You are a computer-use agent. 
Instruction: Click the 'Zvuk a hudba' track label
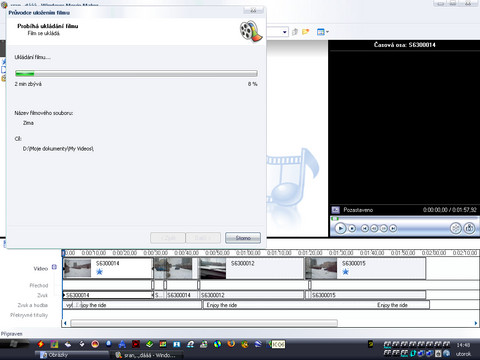click(33, 305)
